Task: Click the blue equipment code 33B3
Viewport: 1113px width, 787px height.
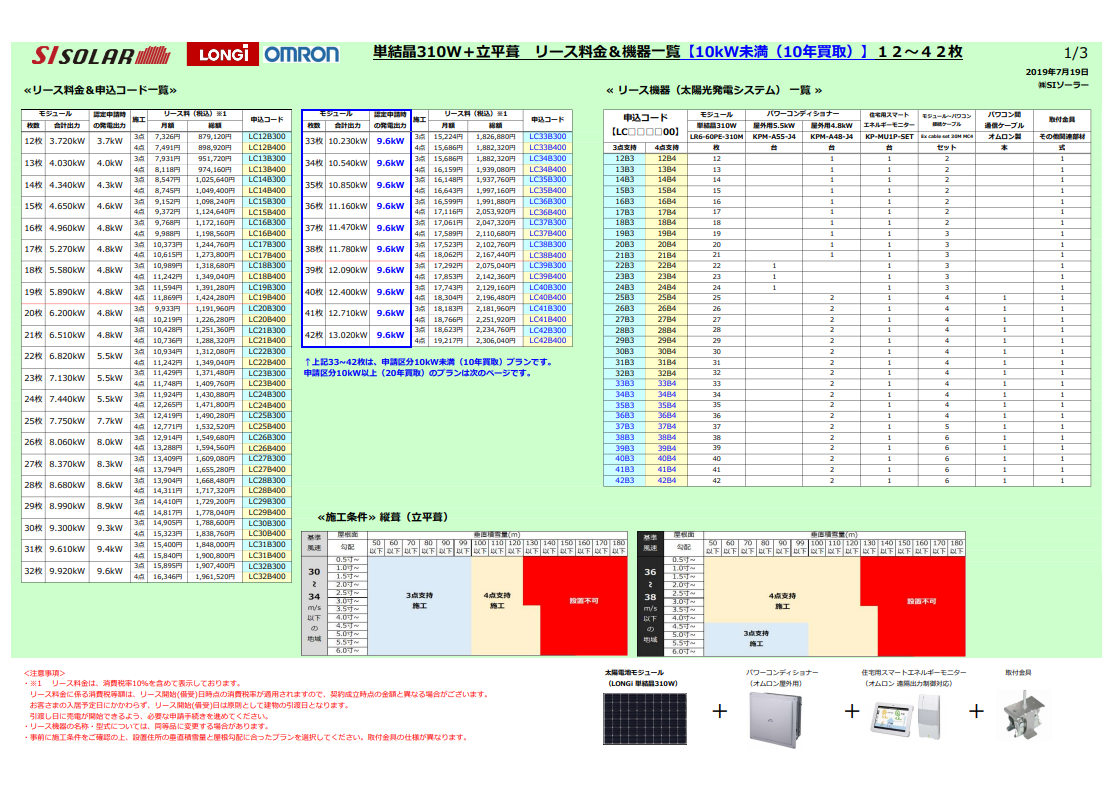Action: click(625, 383)
